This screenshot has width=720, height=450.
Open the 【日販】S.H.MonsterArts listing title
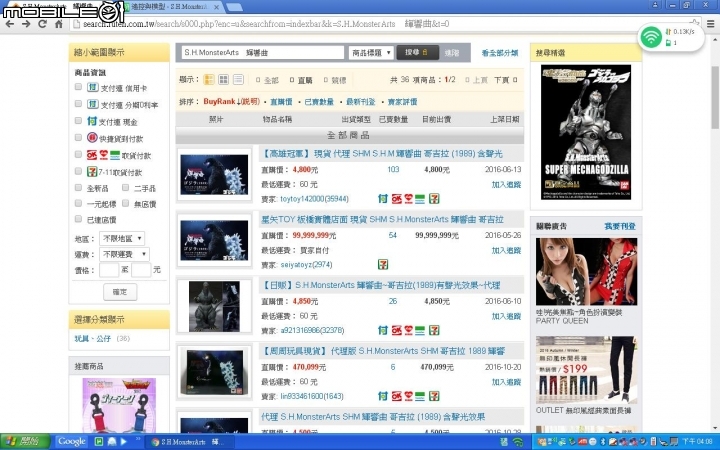381,285
